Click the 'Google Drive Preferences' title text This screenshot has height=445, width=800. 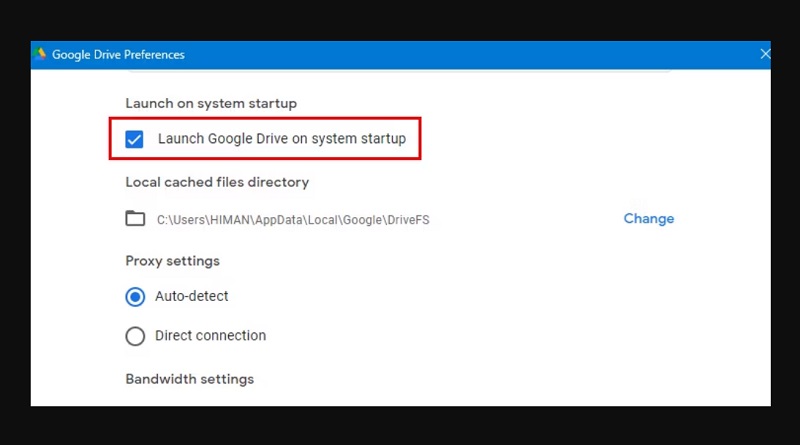118,54
